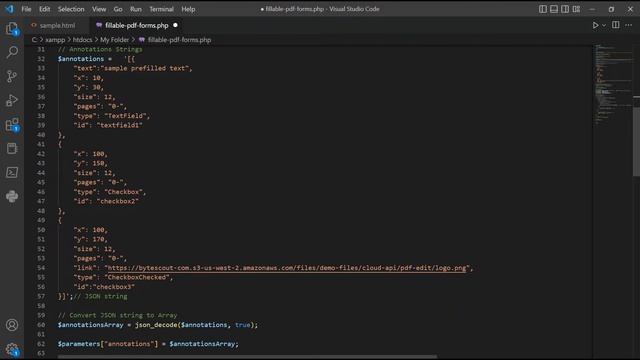The image size is (640, 360).
Task: Click the horizontal editor scrollbar
Action: click(247, 357)
